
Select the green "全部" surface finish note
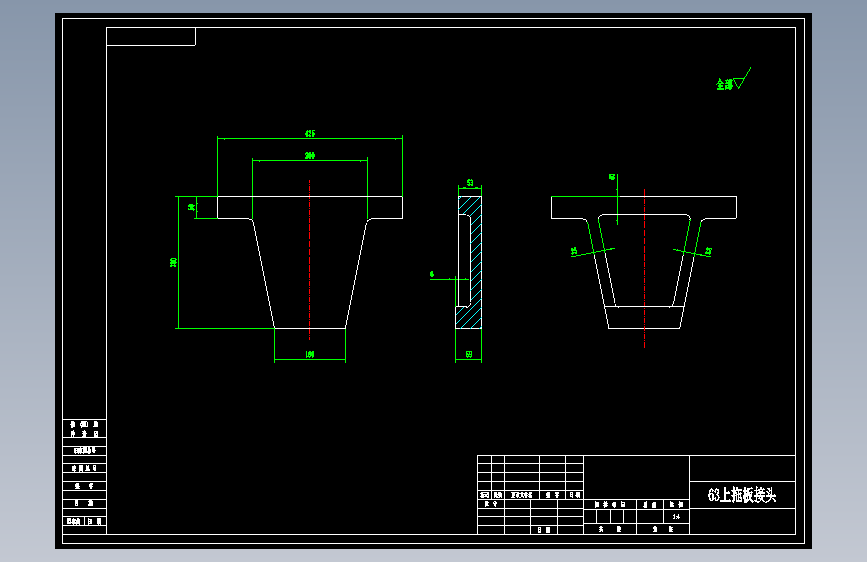[724, 84]
